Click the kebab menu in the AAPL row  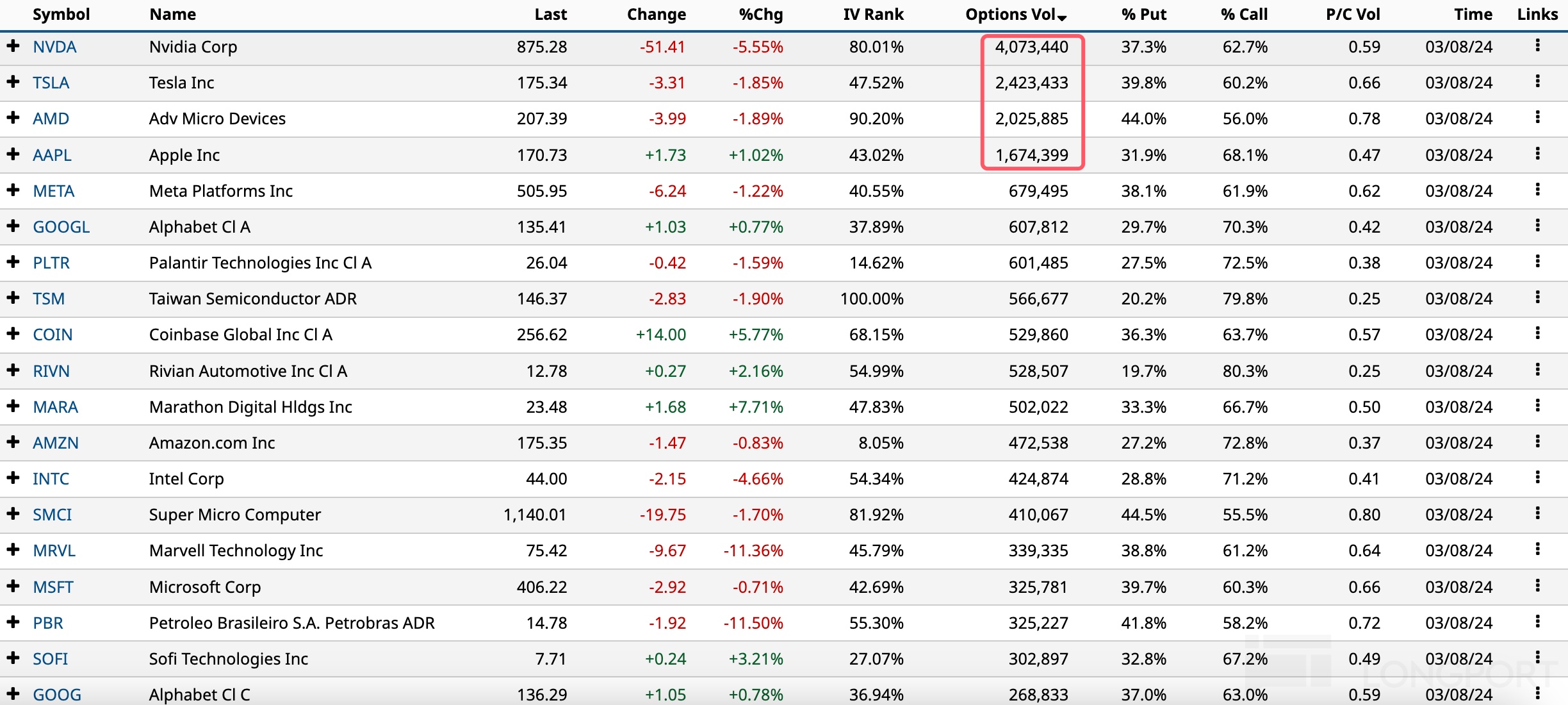pyautogui.click(x=1537, y=154)
